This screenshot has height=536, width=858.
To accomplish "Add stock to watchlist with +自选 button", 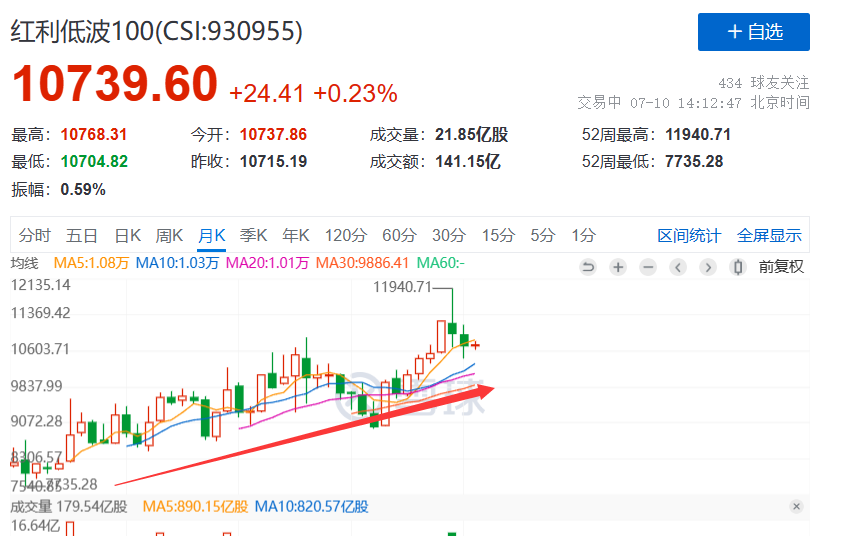I will [753, 32].
